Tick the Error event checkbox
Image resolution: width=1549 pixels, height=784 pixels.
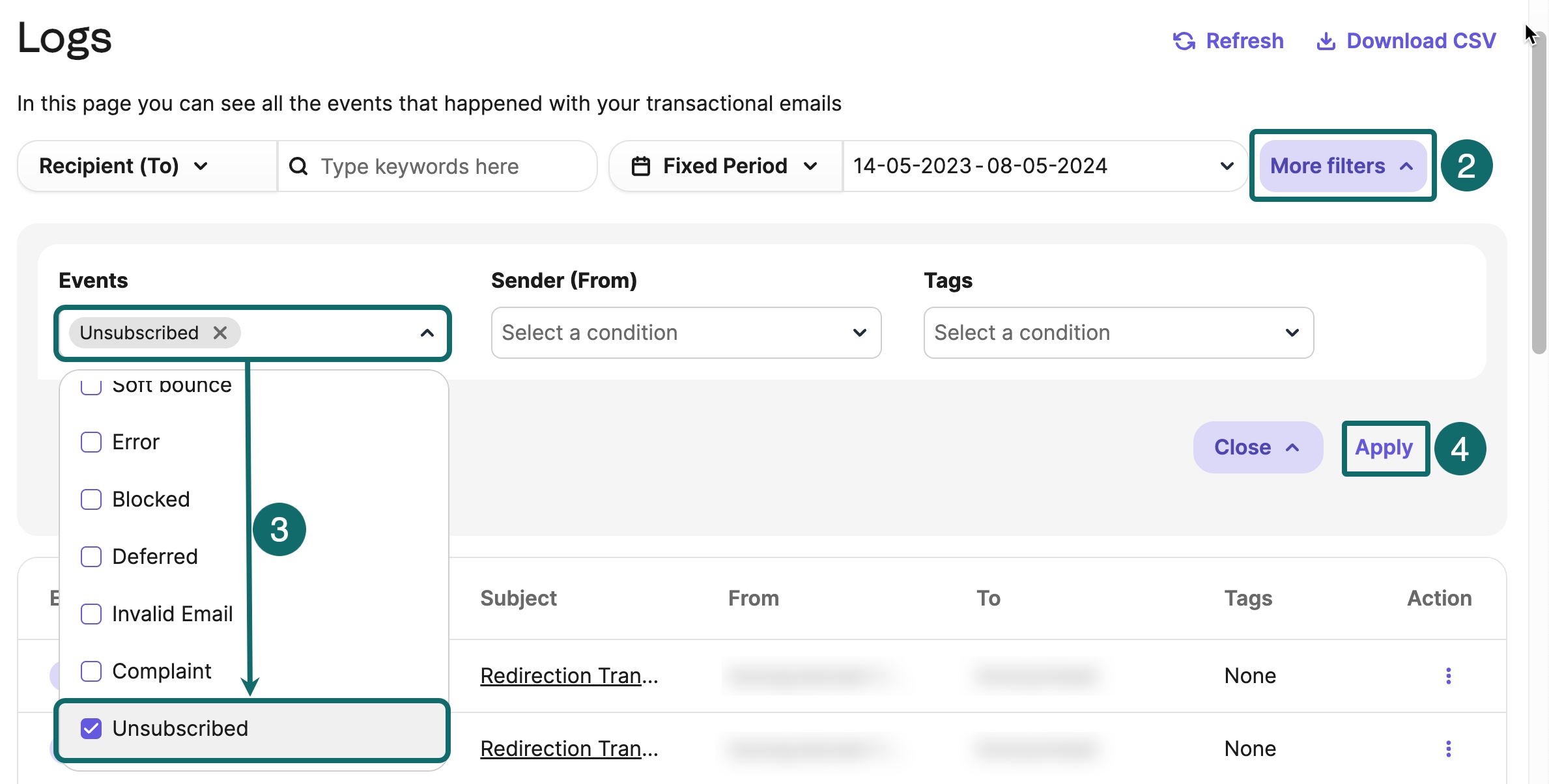(91, 442)
